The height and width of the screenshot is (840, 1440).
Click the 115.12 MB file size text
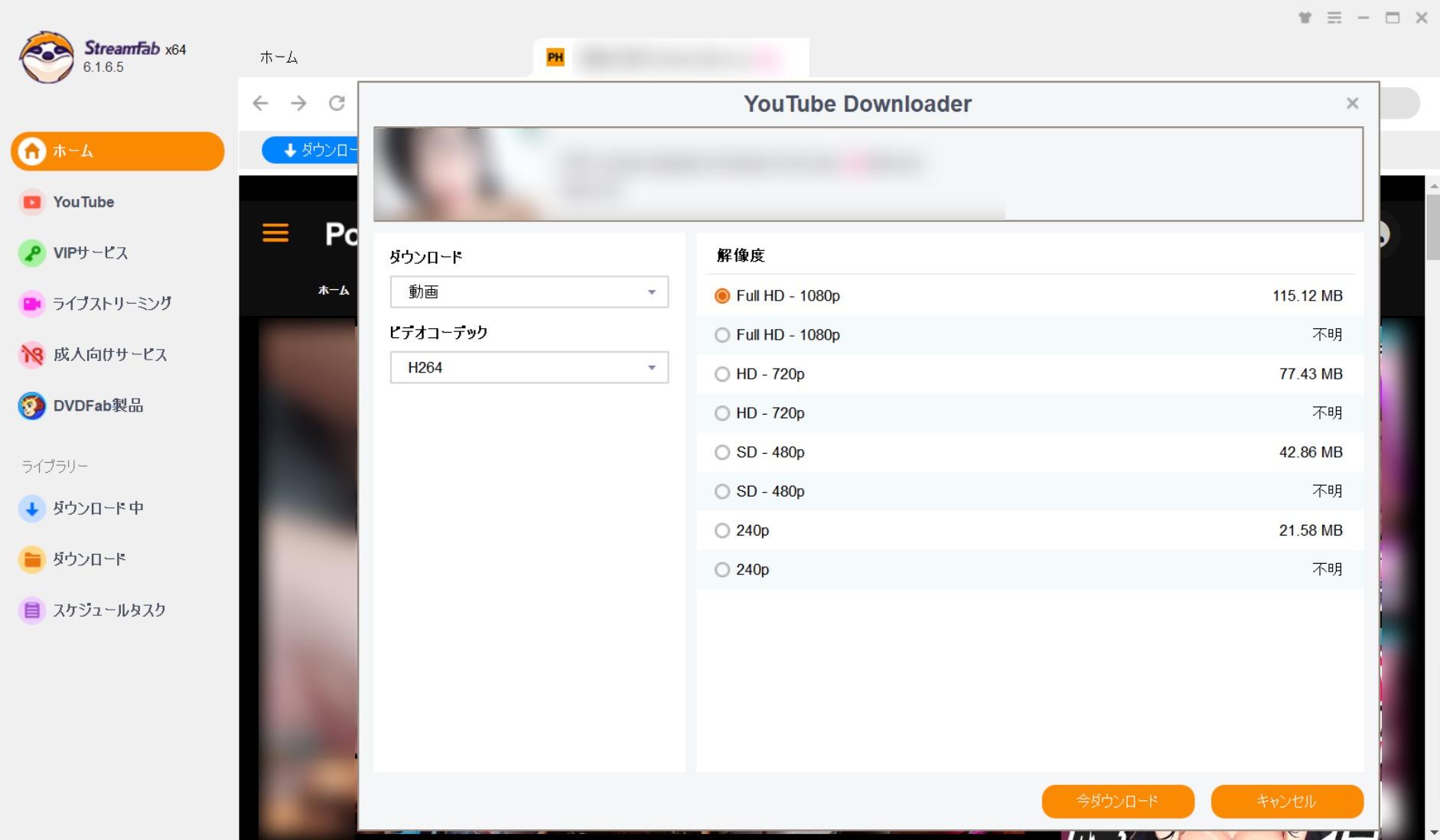coord(1308,295)
